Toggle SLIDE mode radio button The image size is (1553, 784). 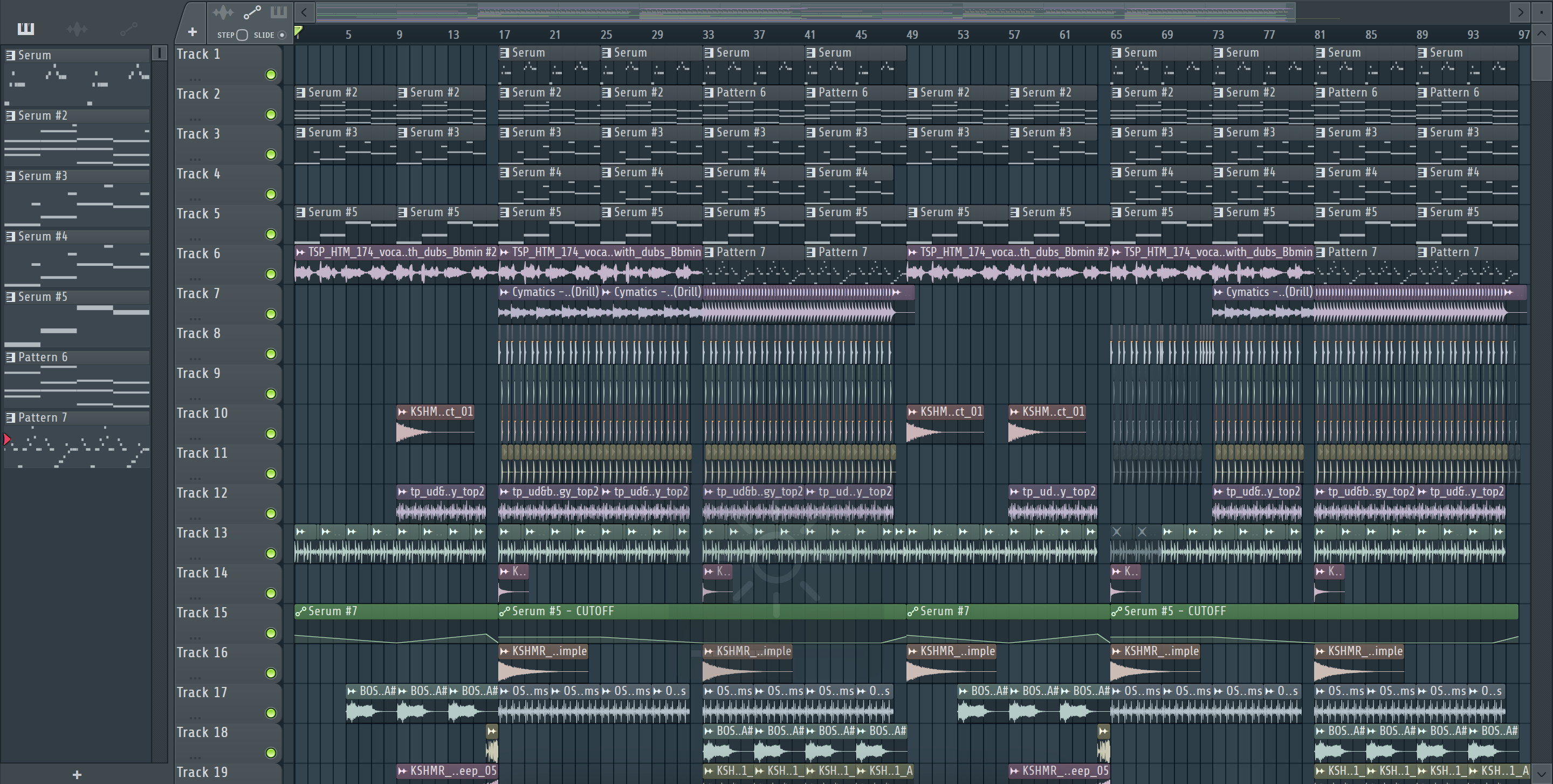(281, 35)
